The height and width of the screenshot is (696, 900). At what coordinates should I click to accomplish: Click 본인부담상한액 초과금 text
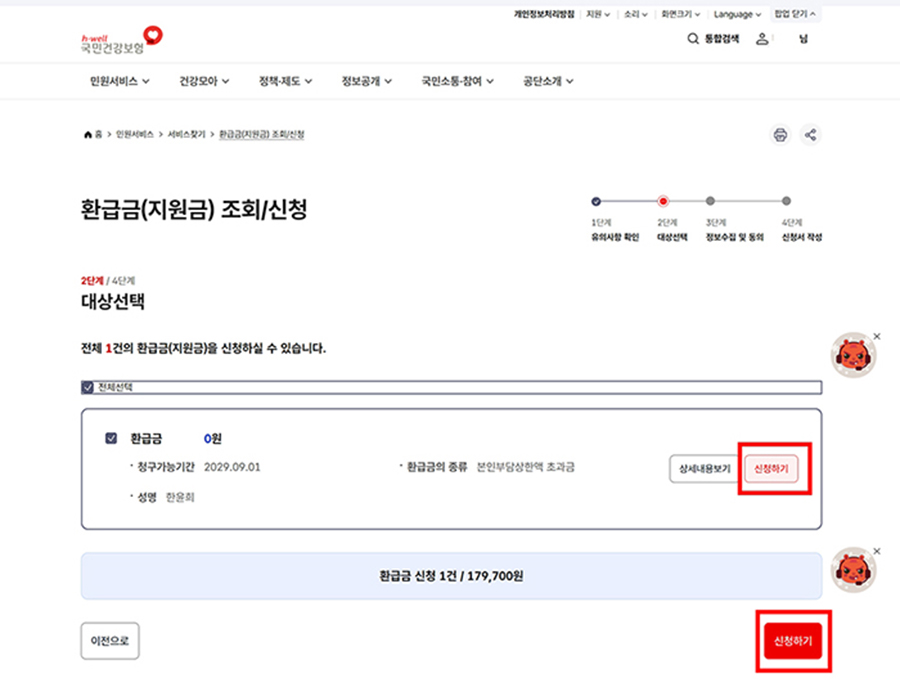(x=525, y=467)
